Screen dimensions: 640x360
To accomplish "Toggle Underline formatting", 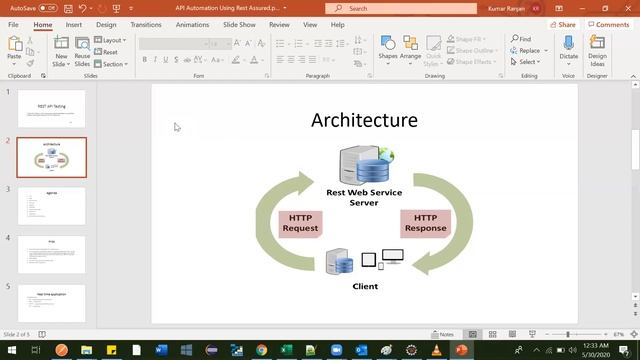I will 166,60.
